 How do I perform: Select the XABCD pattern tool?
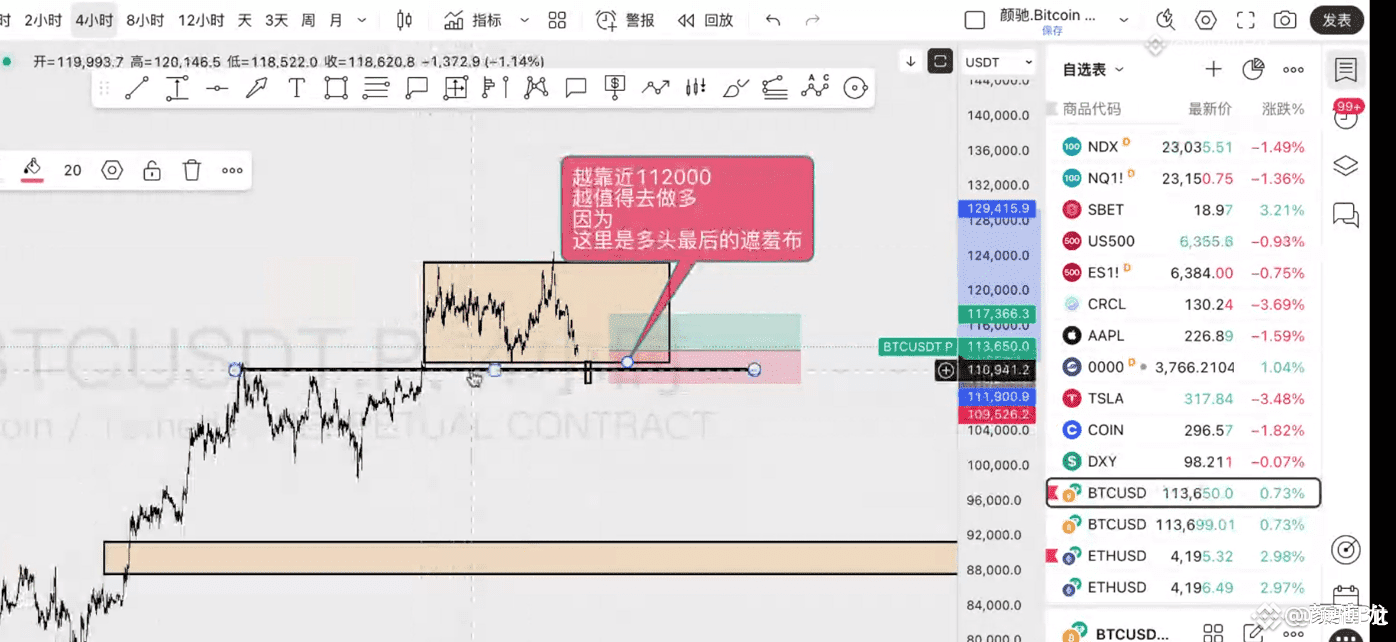coord(536,88)
